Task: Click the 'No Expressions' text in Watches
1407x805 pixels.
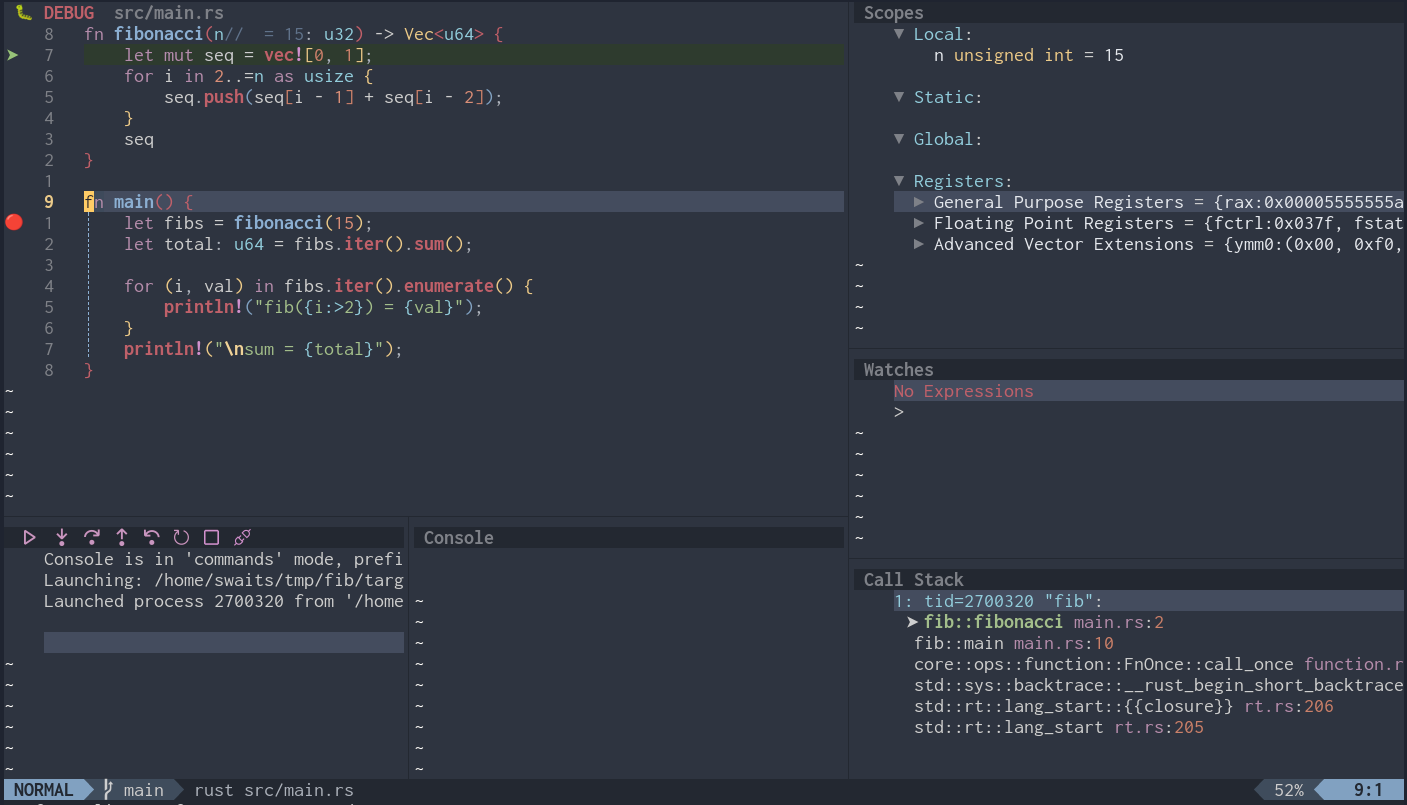Action: [x=964, y=391]
